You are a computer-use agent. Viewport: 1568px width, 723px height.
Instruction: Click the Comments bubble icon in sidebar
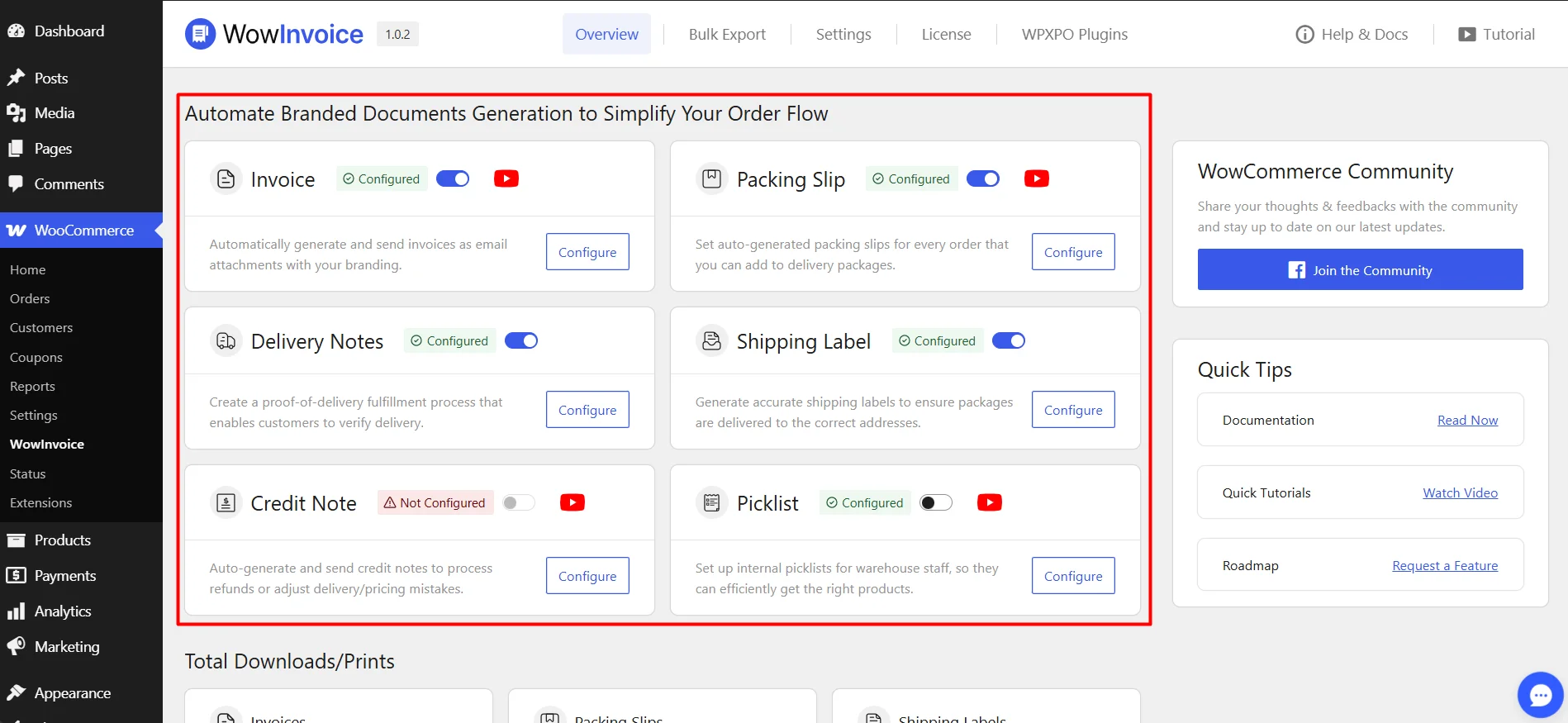pos(16,183)
